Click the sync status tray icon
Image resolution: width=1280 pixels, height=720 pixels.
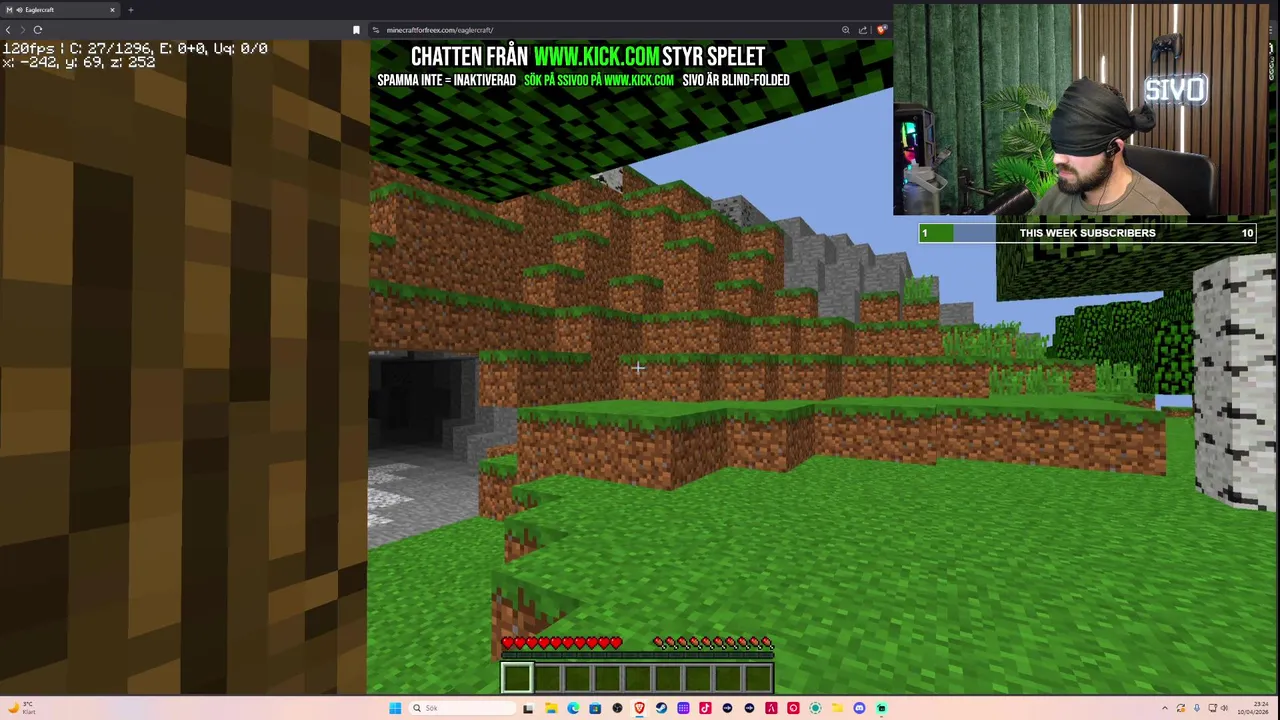1181,708
